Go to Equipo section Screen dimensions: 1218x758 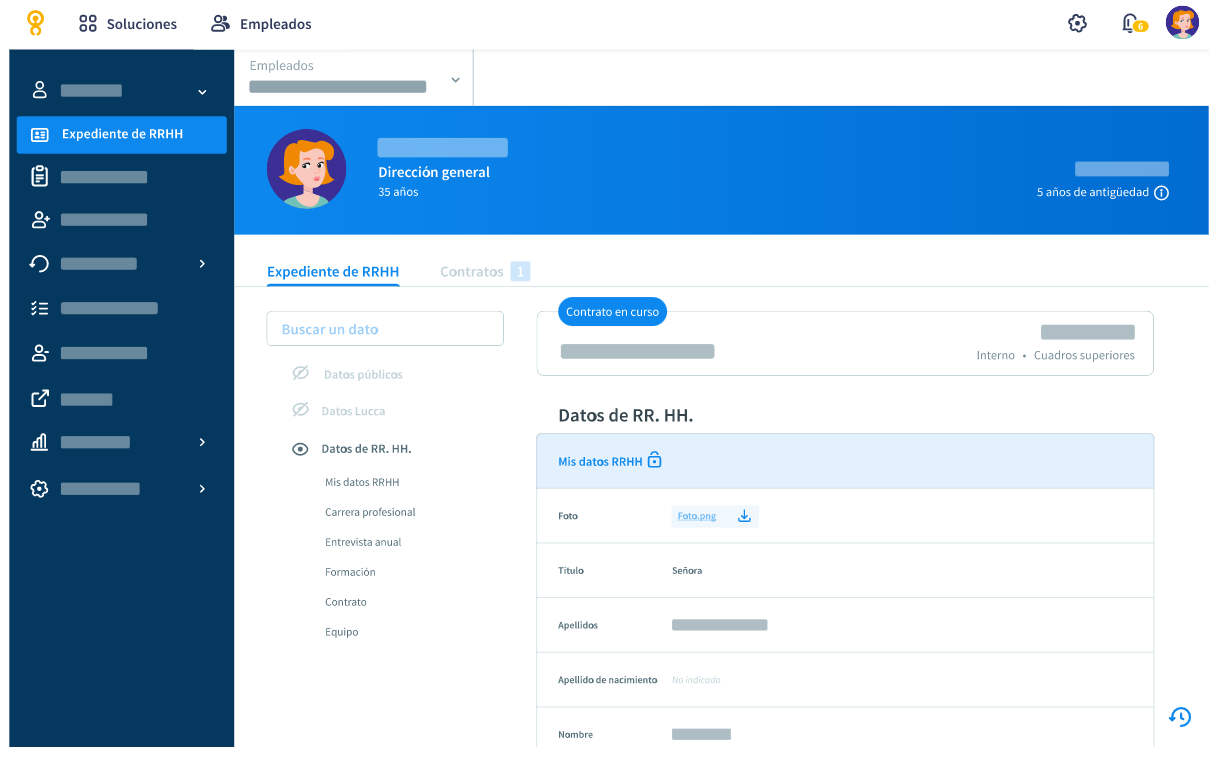pos(342,632)
